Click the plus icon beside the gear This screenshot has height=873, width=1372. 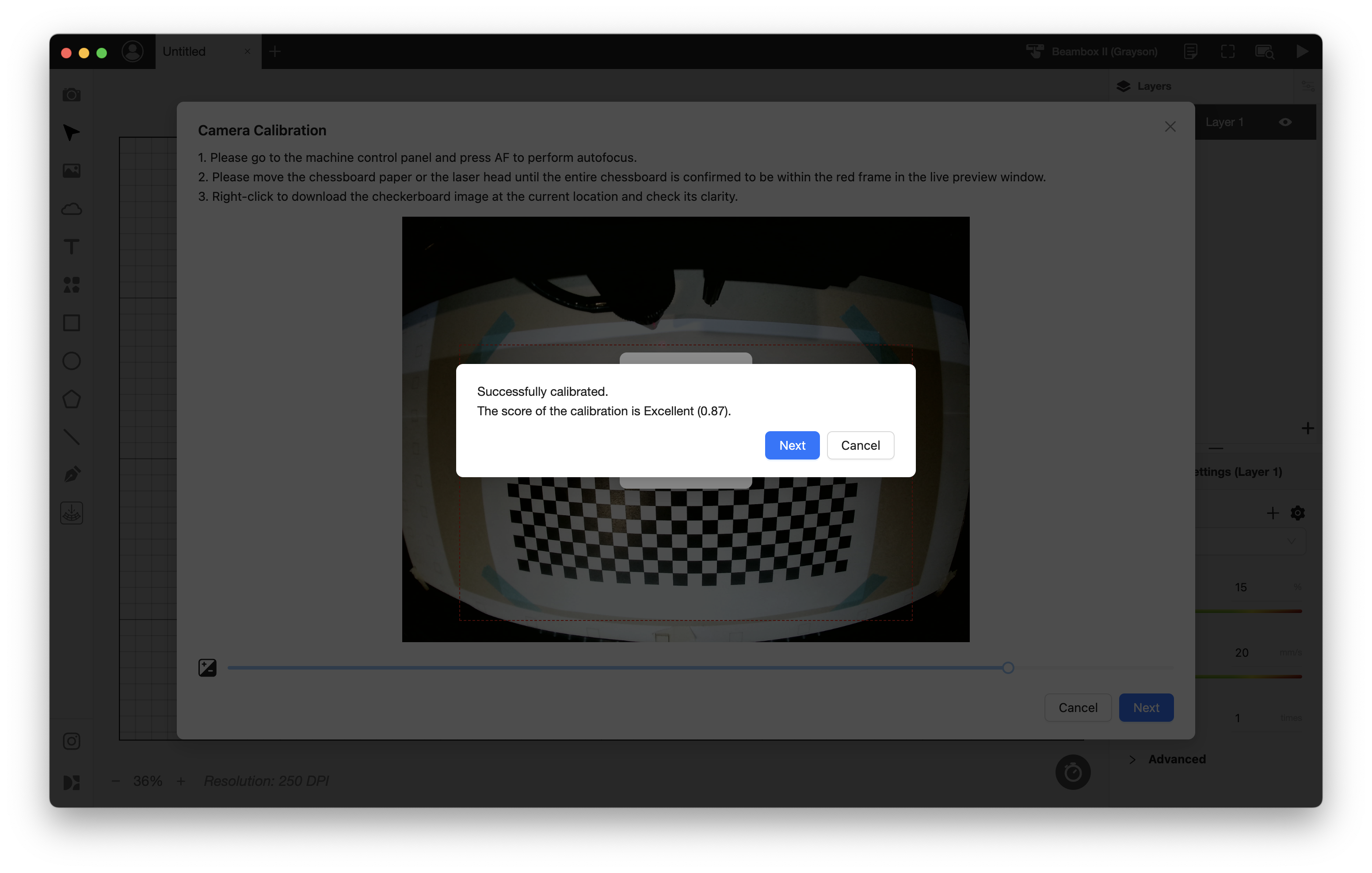point(1273,513)
